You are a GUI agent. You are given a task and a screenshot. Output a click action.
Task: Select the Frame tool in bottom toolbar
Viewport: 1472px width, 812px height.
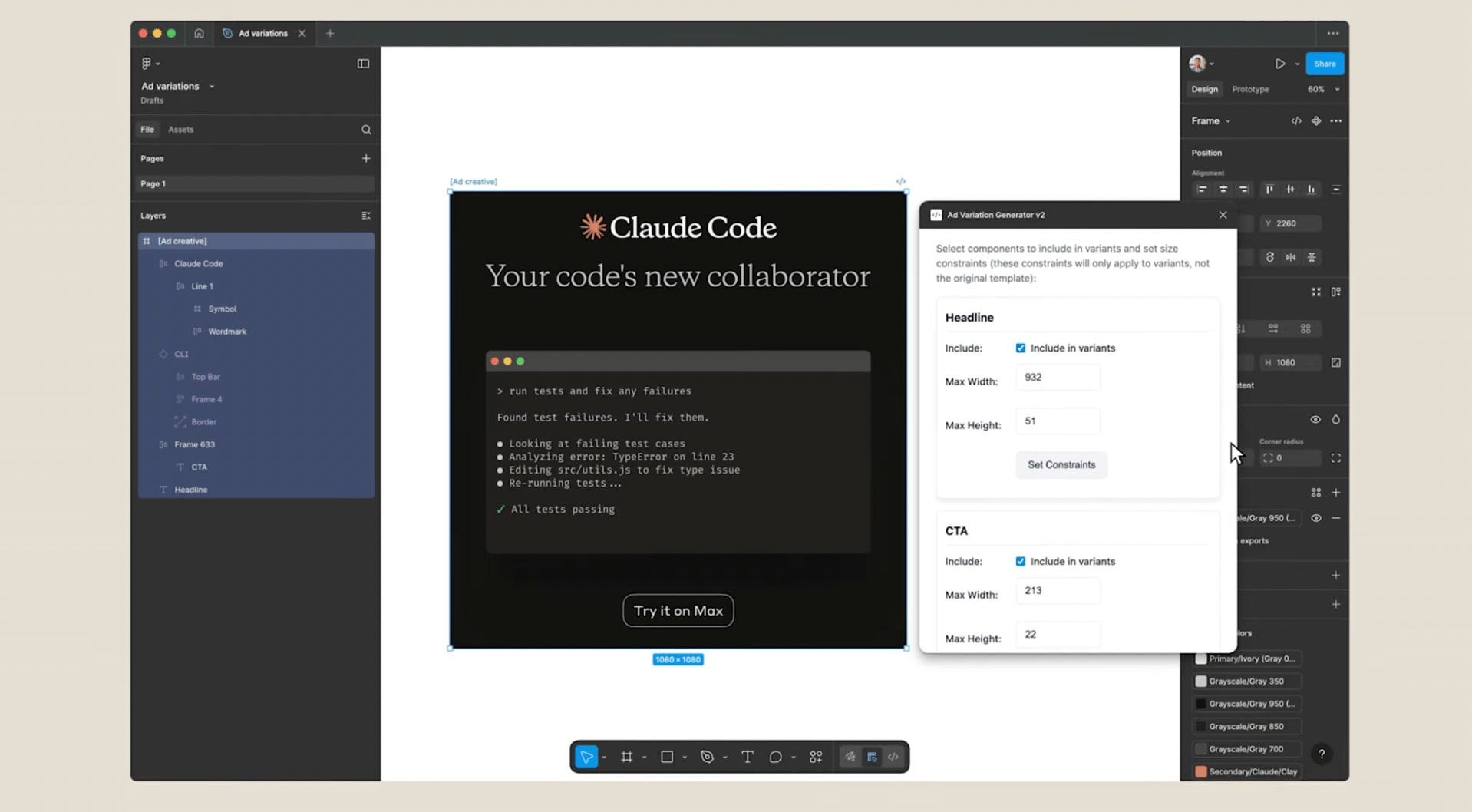pyautogui.click(x=627, y=758)
